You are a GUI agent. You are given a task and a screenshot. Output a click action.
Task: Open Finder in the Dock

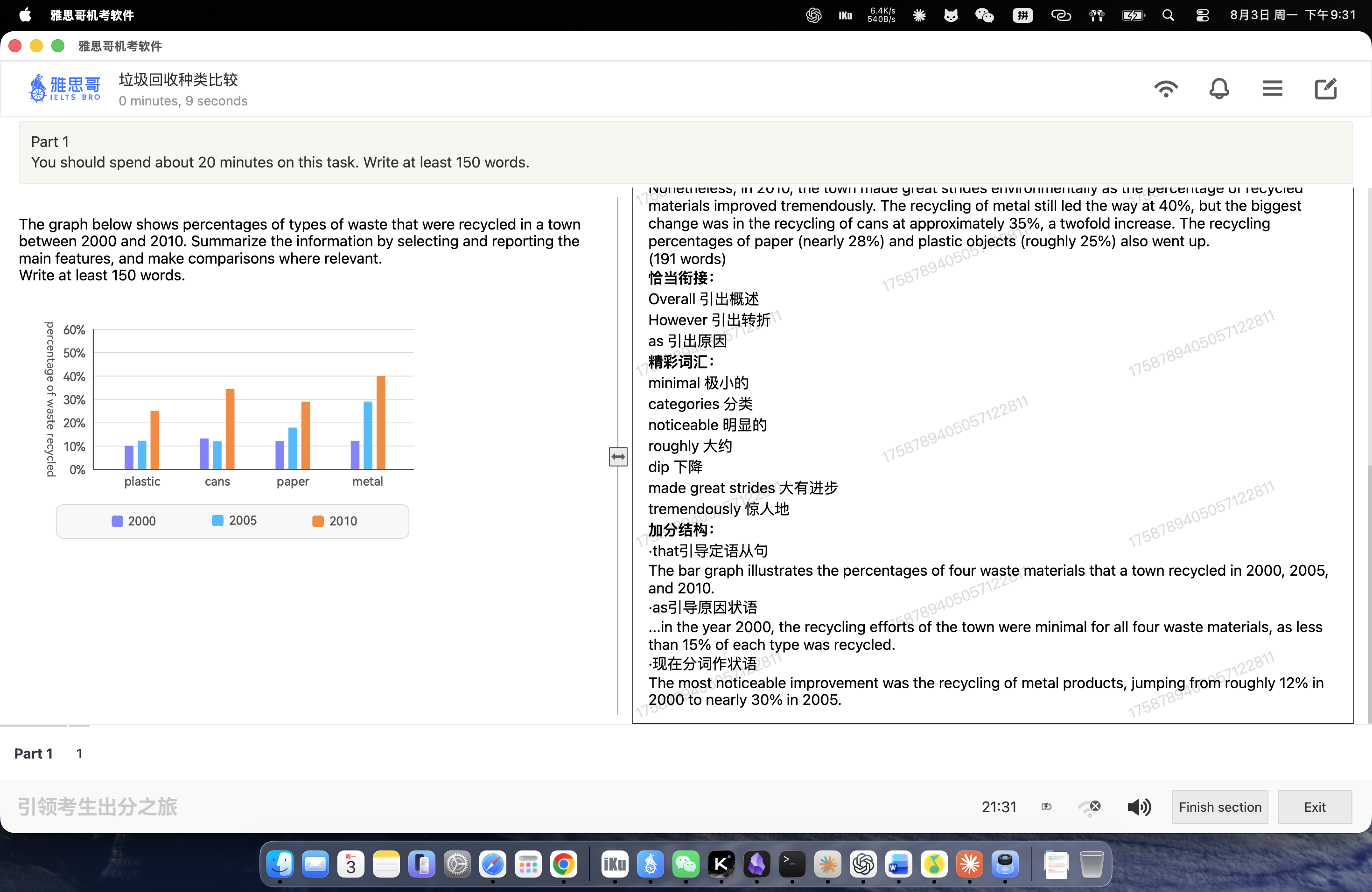280,864
